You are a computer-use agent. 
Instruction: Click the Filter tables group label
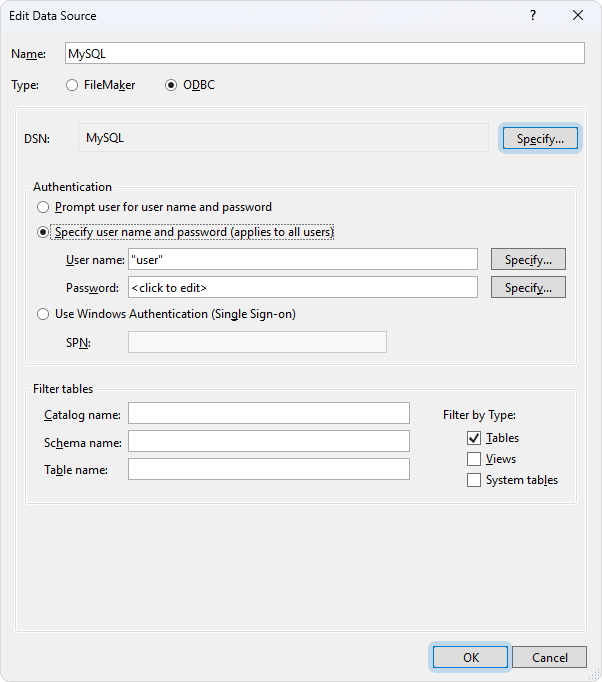click(x=63, y=389)
